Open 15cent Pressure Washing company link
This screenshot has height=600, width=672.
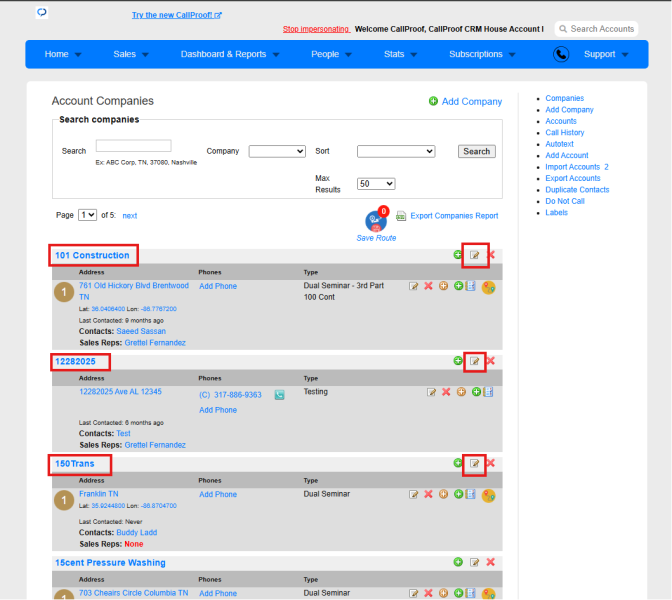110,563
